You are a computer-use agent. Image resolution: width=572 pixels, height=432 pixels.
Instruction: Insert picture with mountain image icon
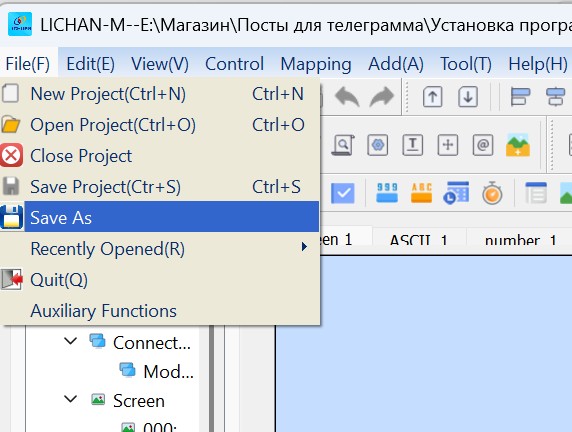[518, 145]
